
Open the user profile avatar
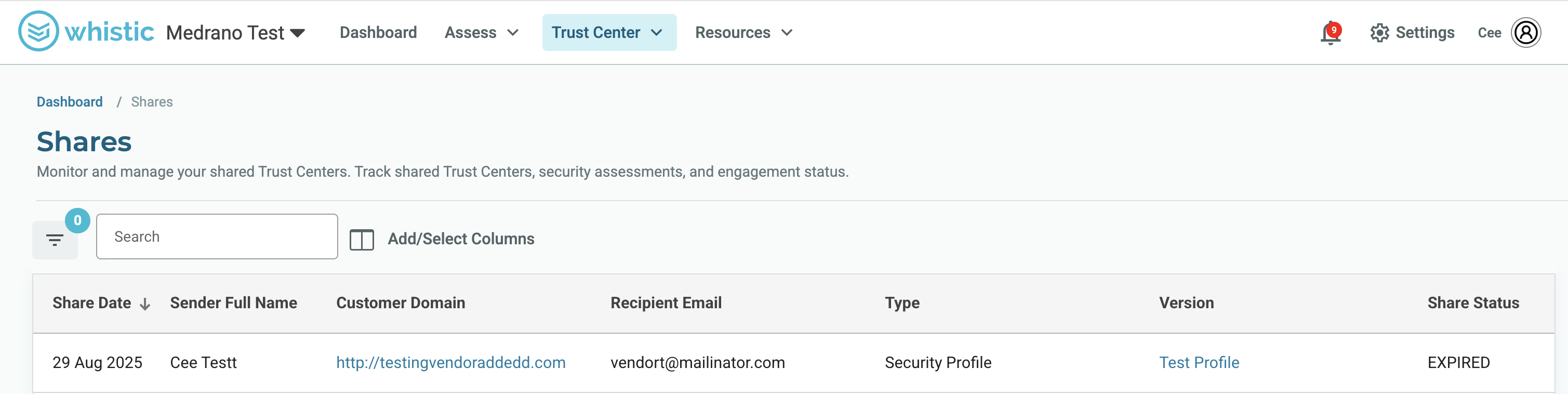pyautogui.click(x=1525, y=33)
